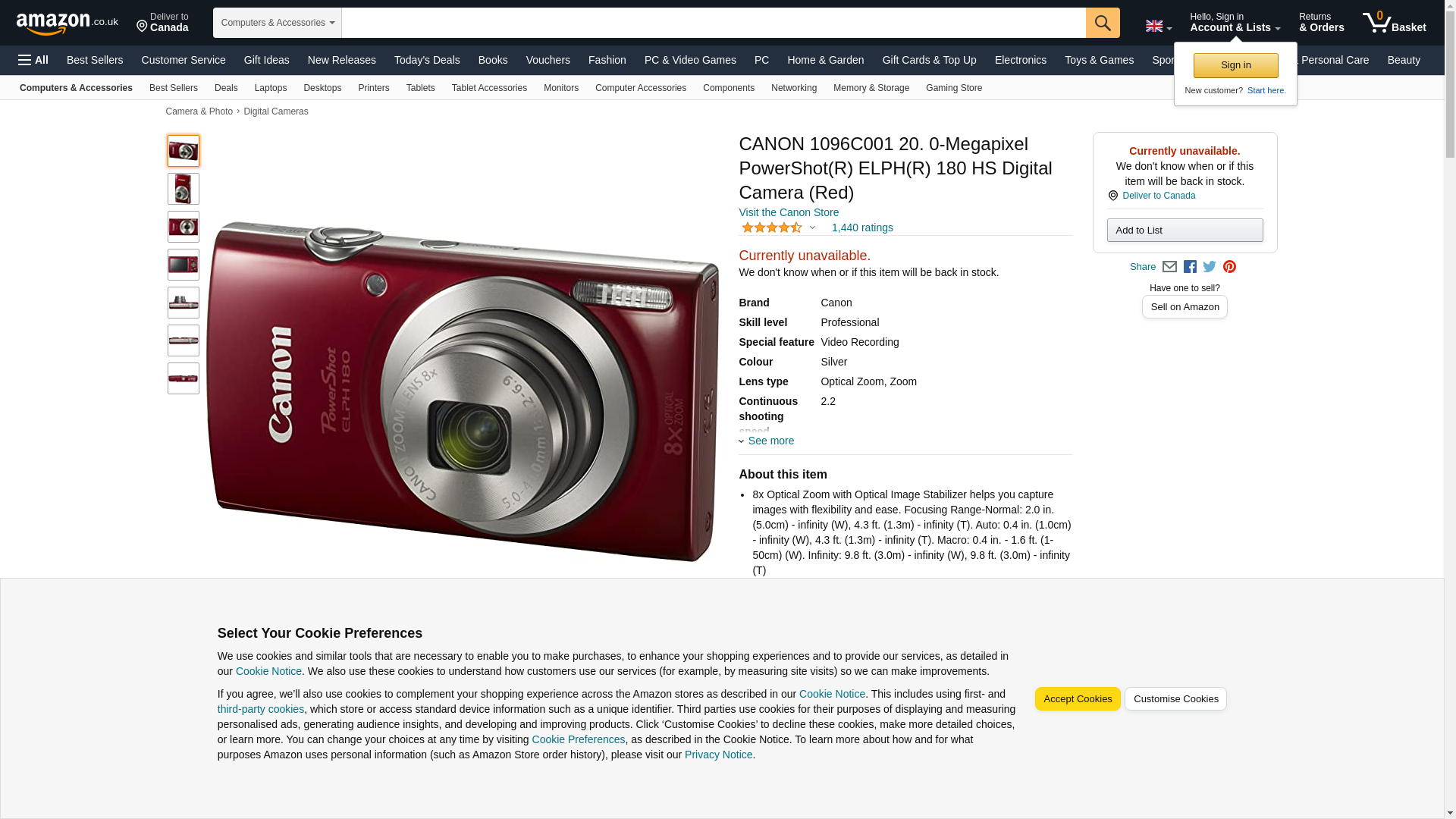Share product on Facebook
The image size is (1456, 819).
[1190, 267]
